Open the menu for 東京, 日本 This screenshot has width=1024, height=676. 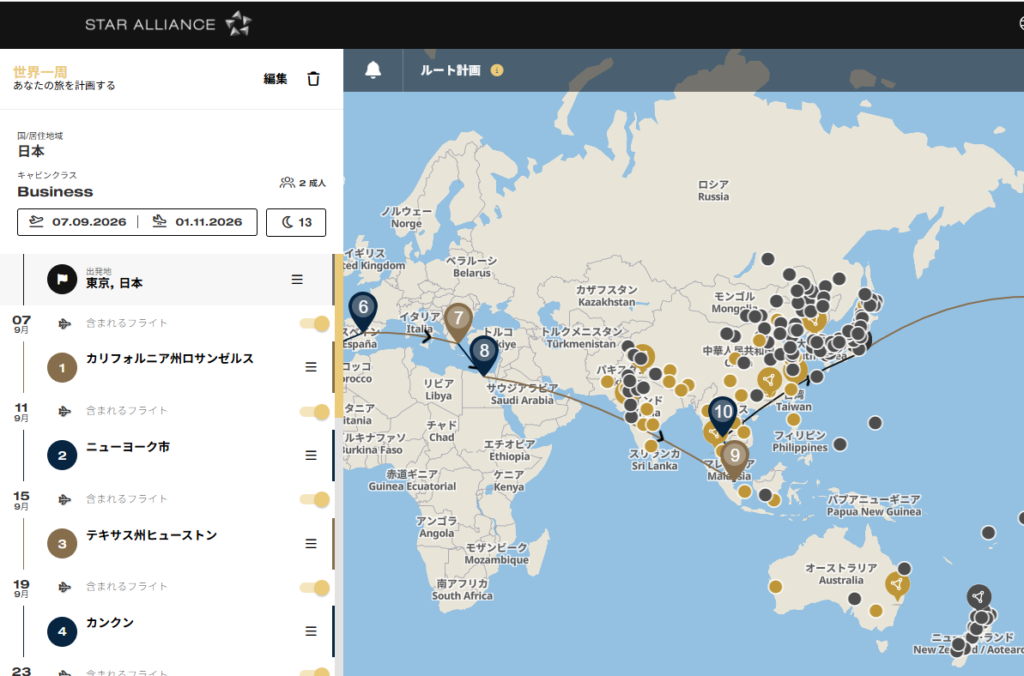[297, 279]
